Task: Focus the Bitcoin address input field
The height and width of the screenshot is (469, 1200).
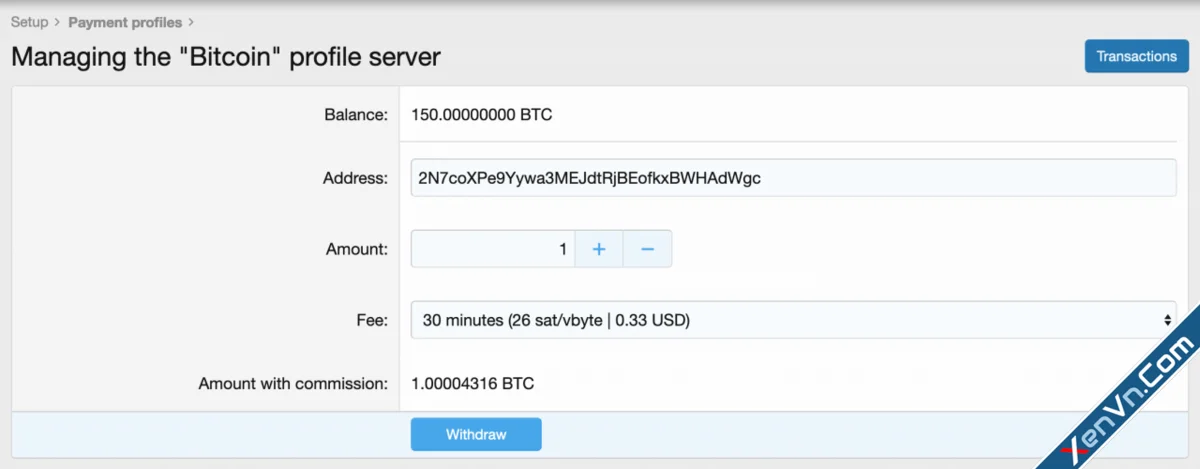Action: pos(793,178)
